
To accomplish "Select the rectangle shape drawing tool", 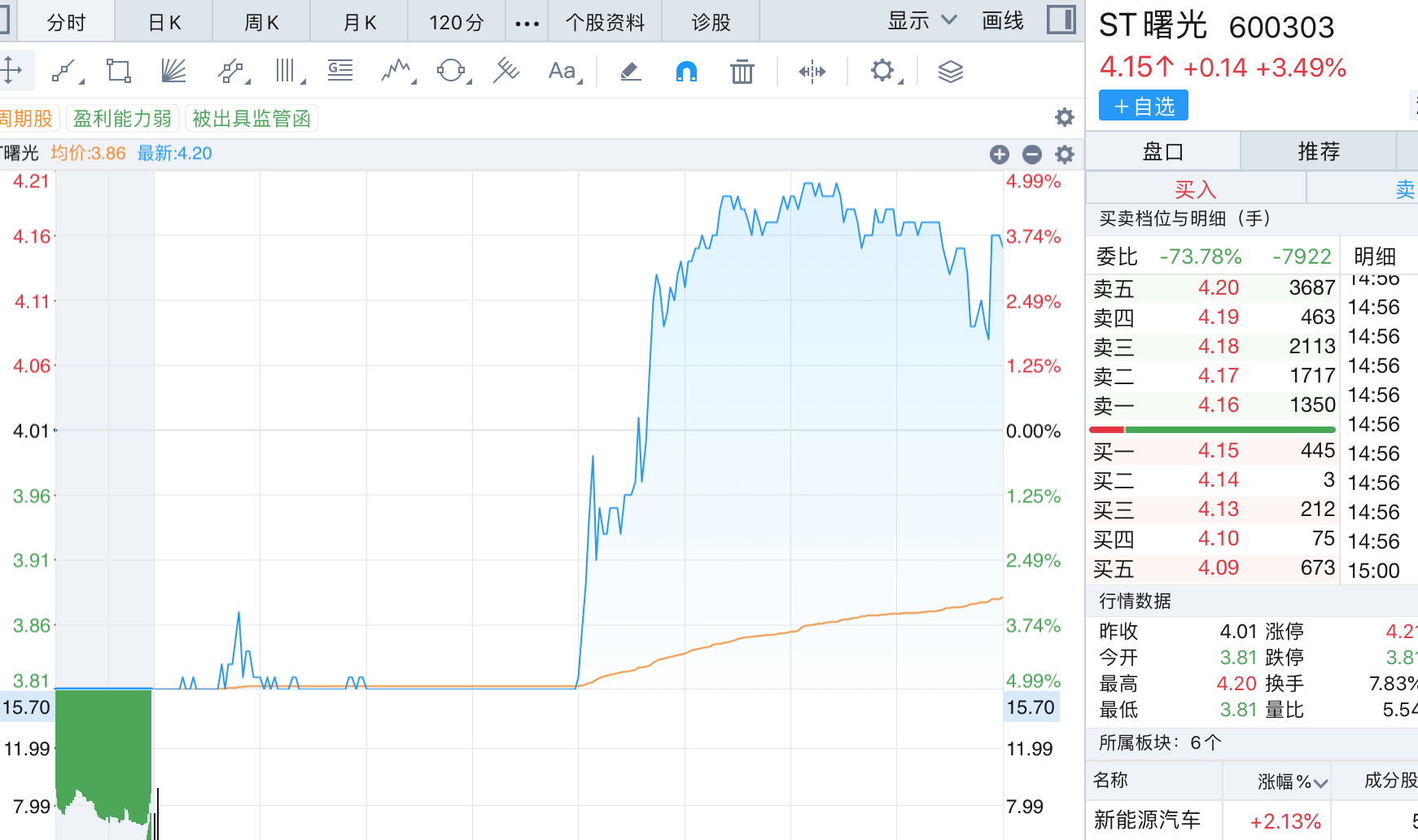I will coord(119,72).
